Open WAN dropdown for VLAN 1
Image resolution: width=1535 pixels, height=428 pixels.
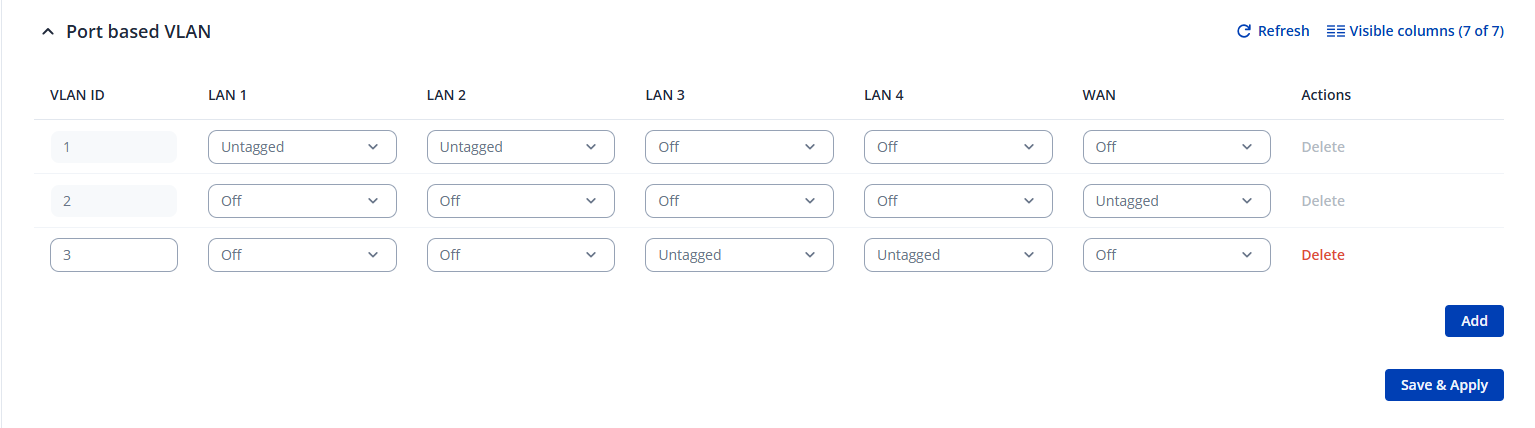click(1176, 147)
